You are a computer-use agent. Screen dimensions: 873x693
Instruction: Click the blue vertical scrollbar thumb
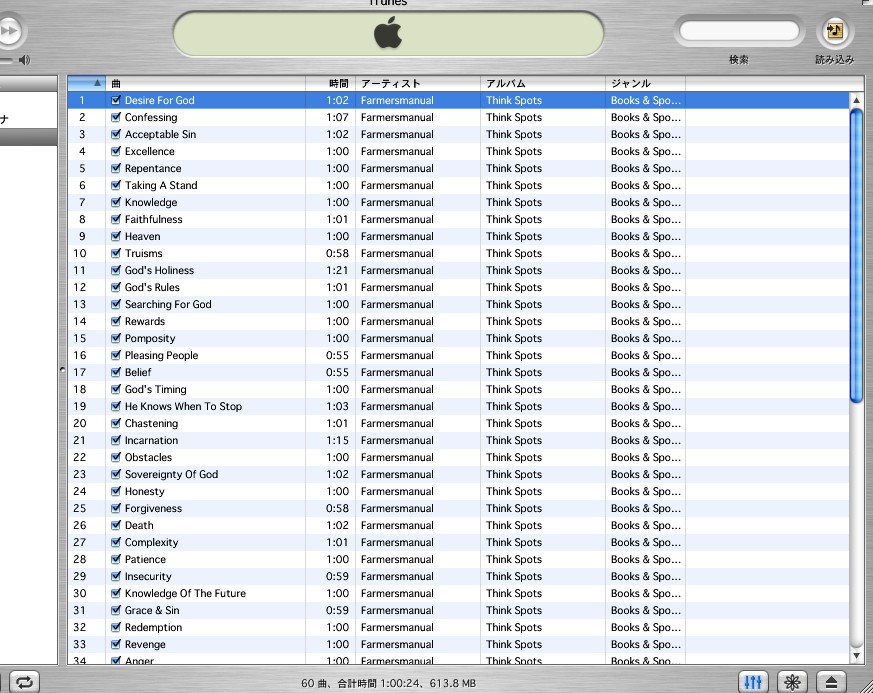click(856, 255)
